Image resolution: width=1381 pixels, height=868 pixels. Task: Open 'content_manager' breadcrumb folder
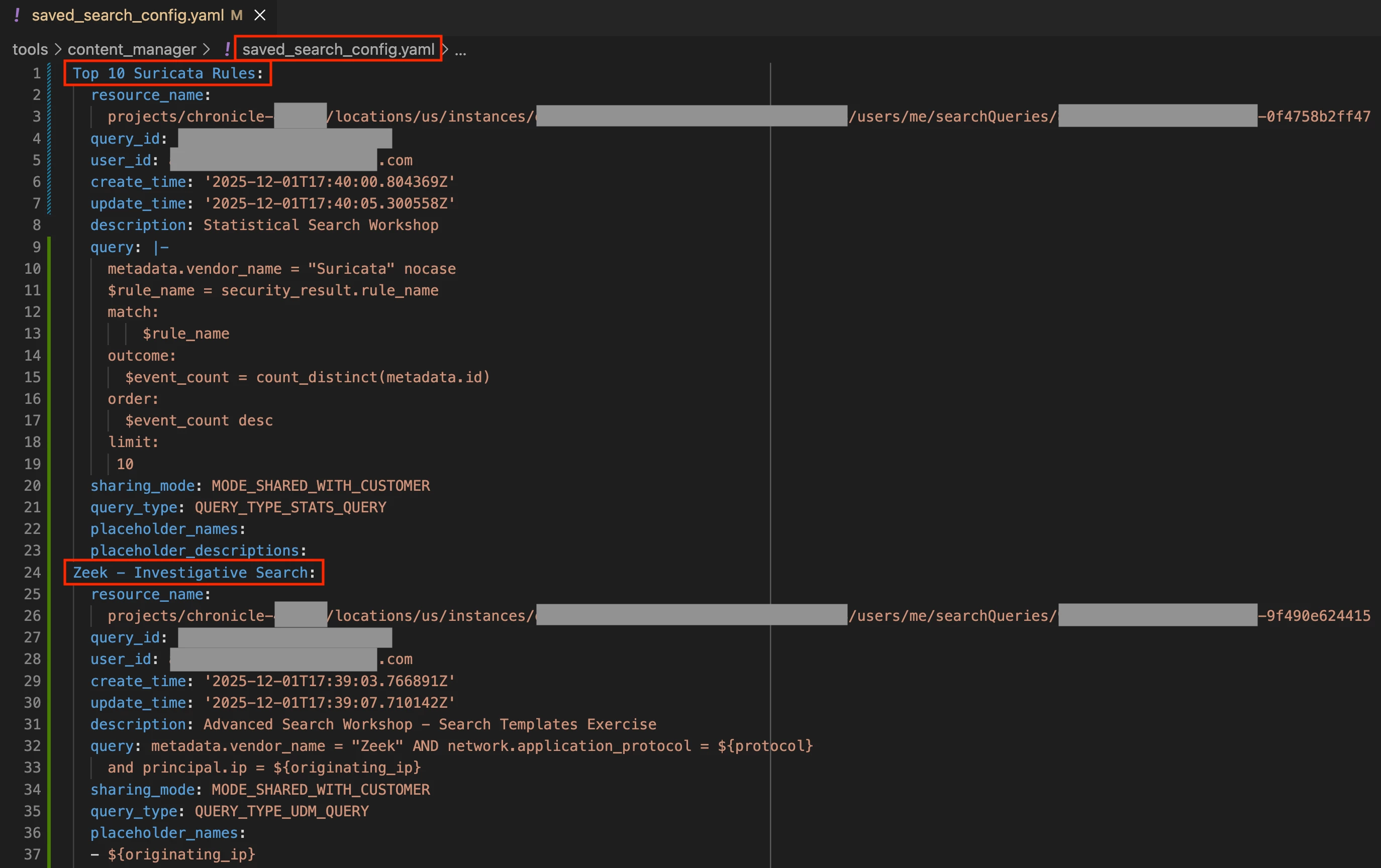pyautogui.click(x=132, y=49)
